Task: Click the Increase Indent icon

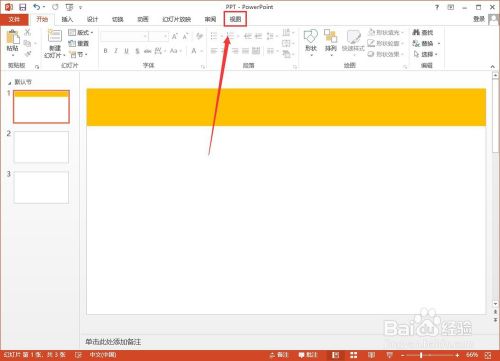Action: click(258, 36)
